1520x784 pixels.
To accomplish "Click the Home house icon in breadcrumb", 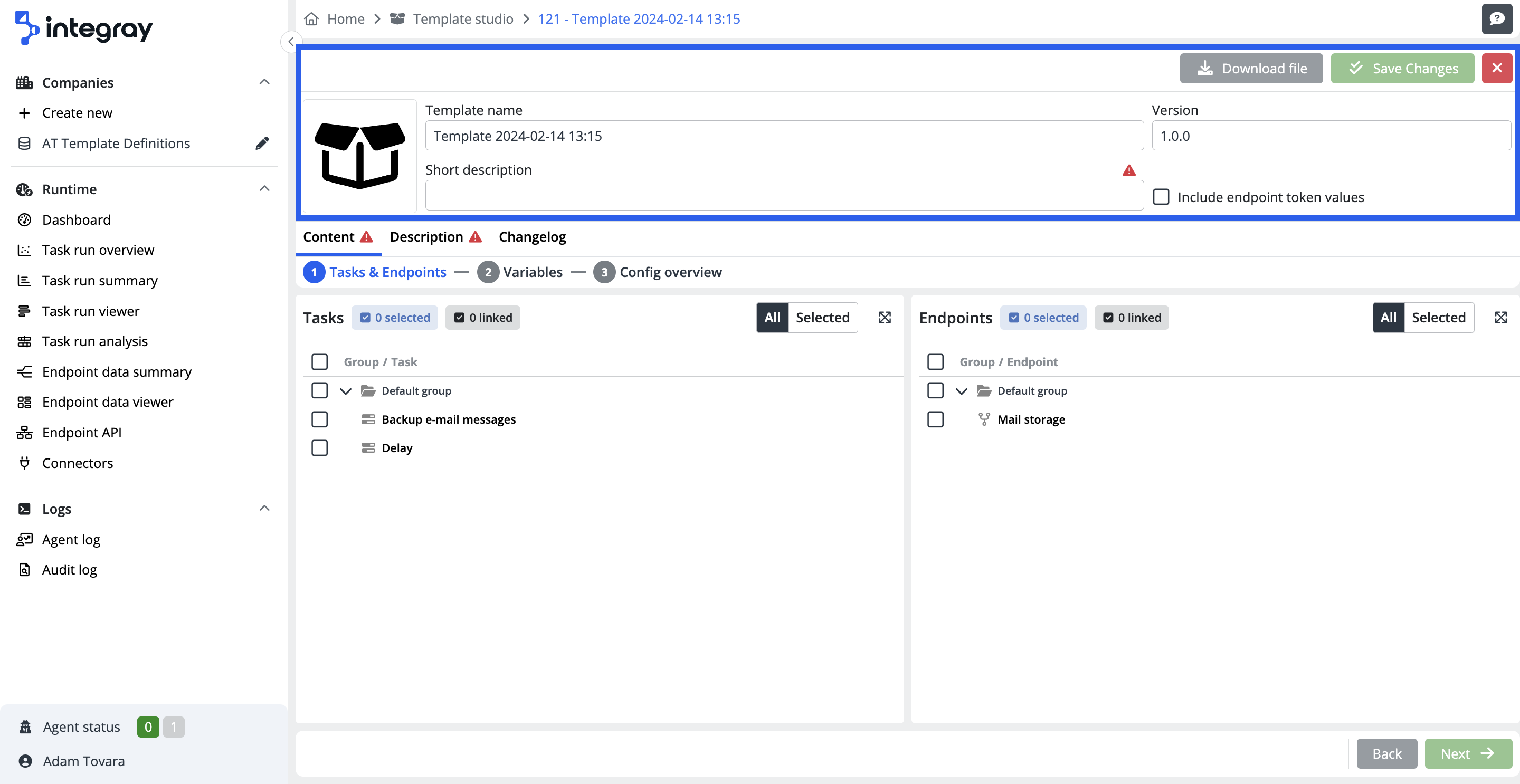I will pos(311,19).
